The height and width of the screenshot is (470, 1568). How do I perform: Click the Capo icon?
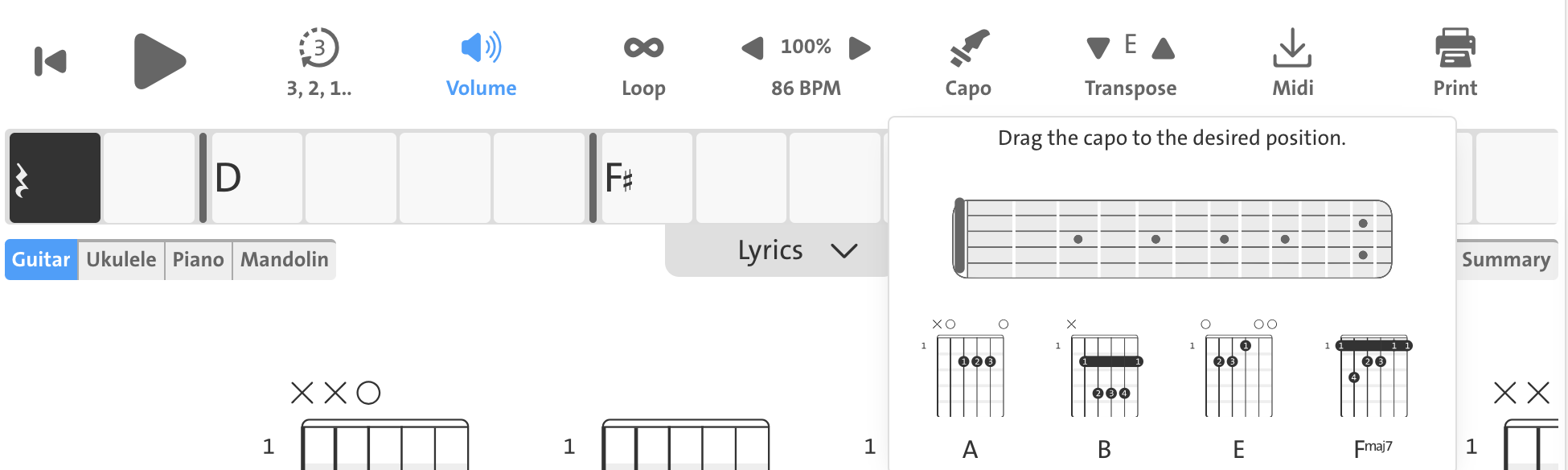click(x=968, y=48)
